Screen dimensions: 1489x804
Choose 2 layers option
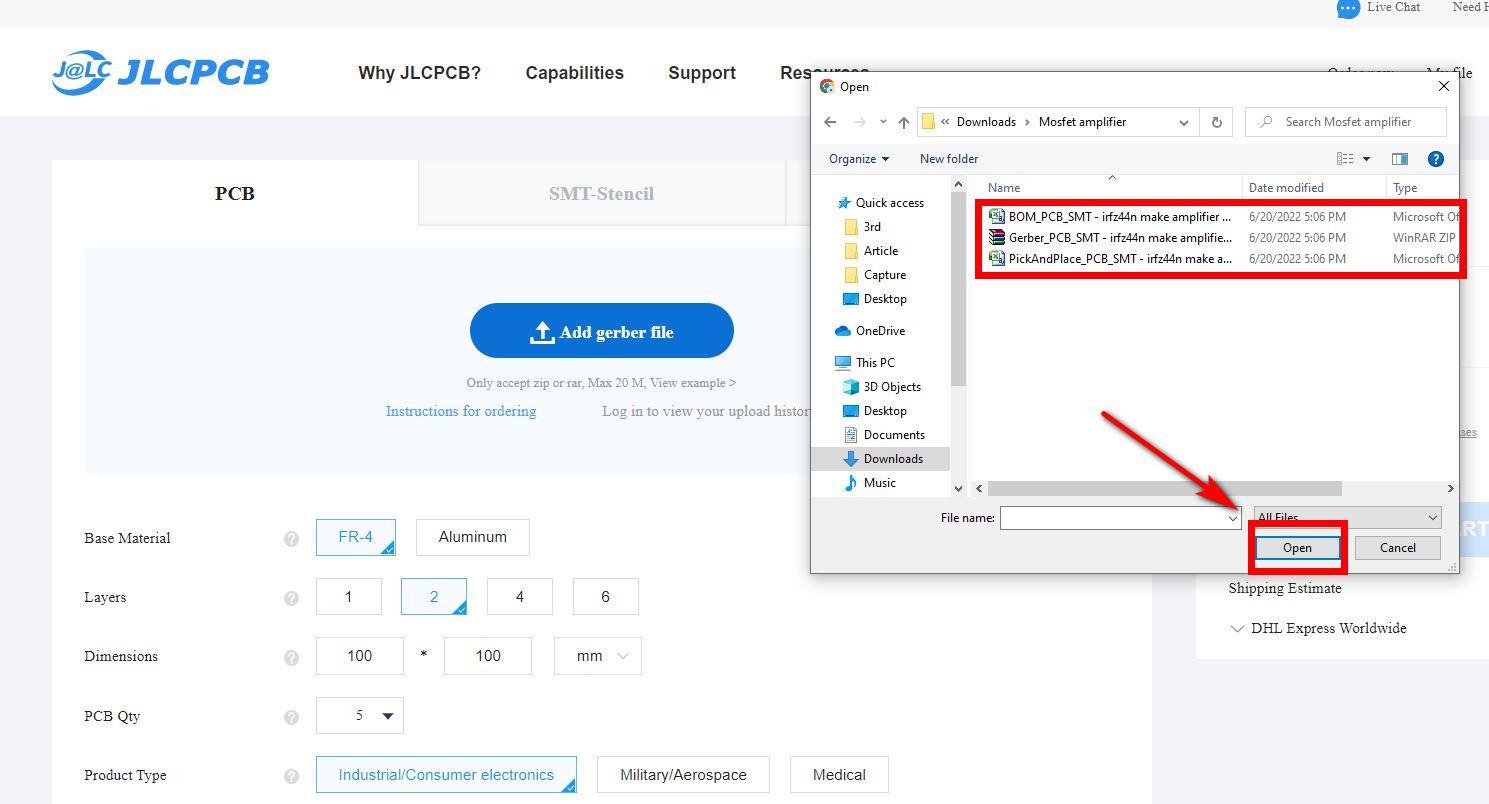(x=434, y=596)
